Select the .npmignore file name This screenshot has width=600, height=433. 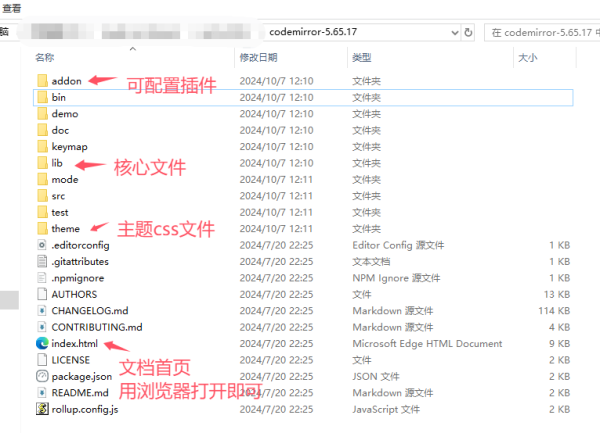pos(78,278)
